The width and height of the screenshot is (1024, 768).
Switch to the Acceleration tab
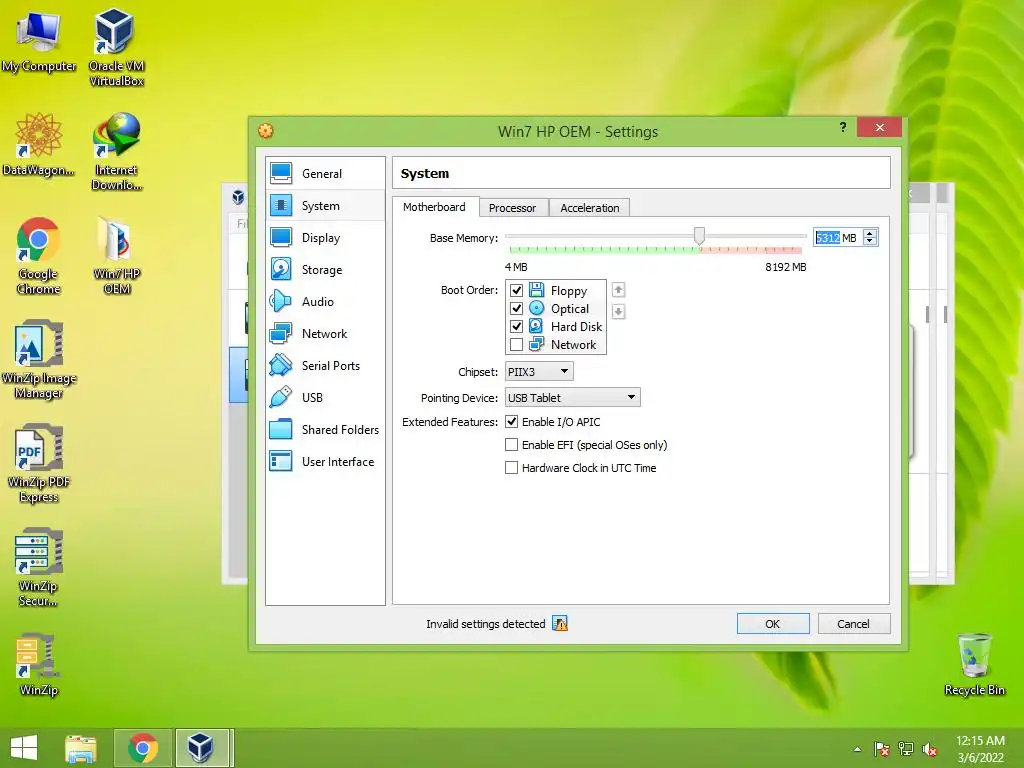click(590, 208)
